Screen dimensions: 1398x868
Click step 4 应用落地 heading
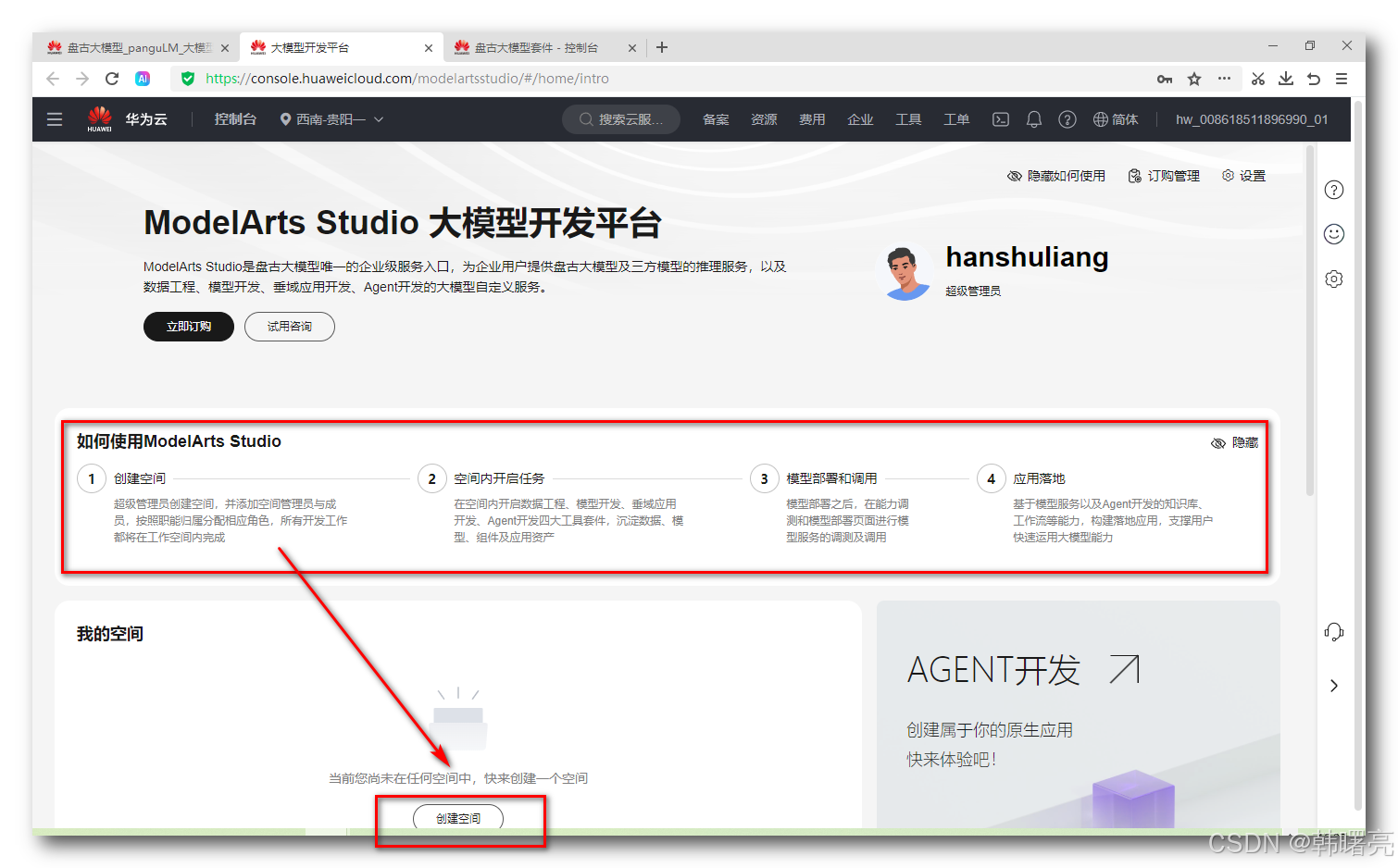click(x=1039, y=478)
